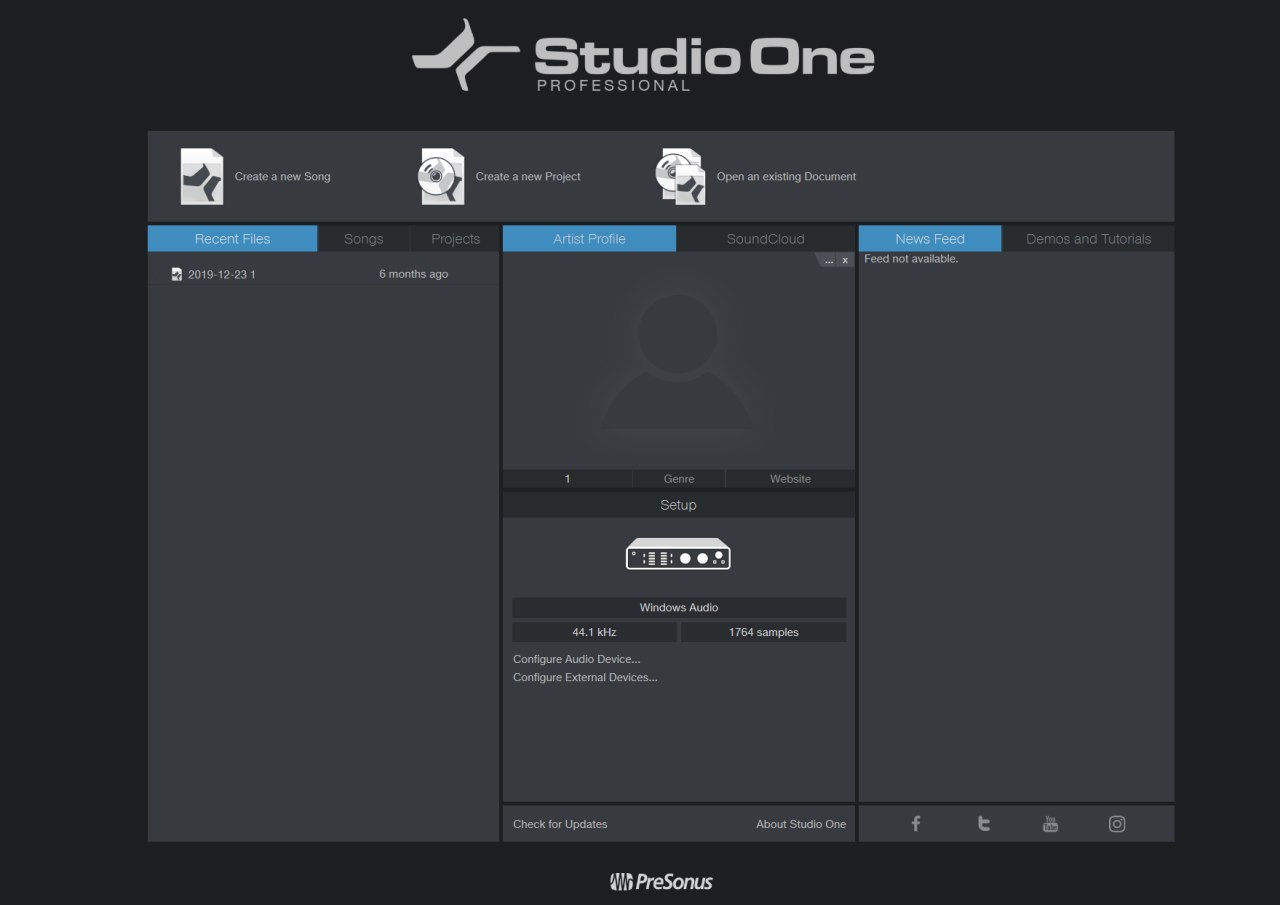
Task: Click Check for Updates
Action: click(560, 824)
